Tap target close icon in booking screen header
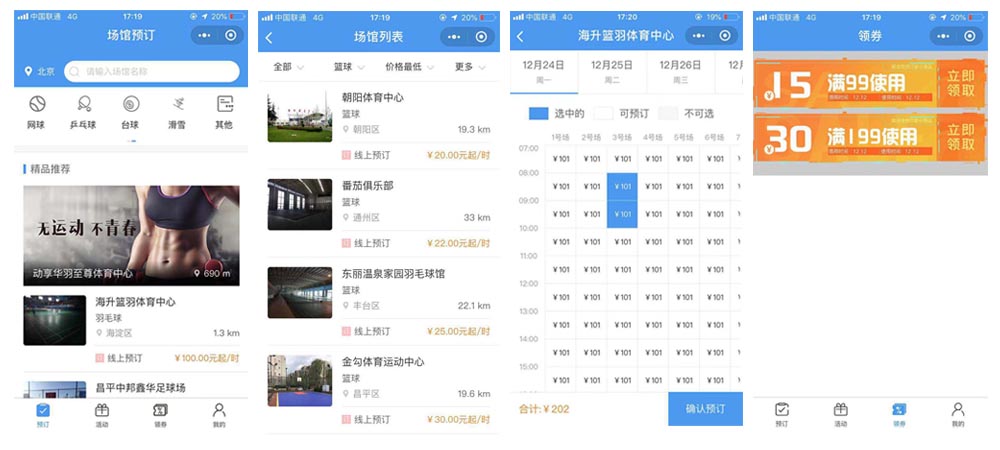This screenshot has width=1000, height=450. (x=725, y=36)
